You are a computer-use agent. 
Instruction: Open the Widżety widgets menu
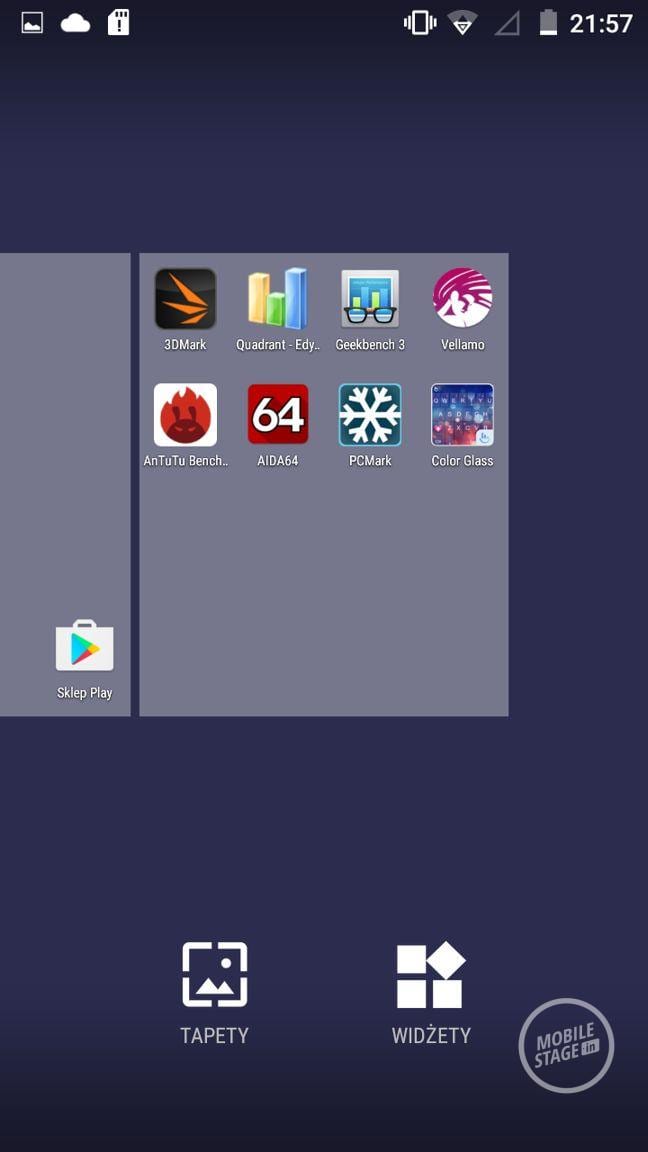pyautogui.click(x=431, y=975)
